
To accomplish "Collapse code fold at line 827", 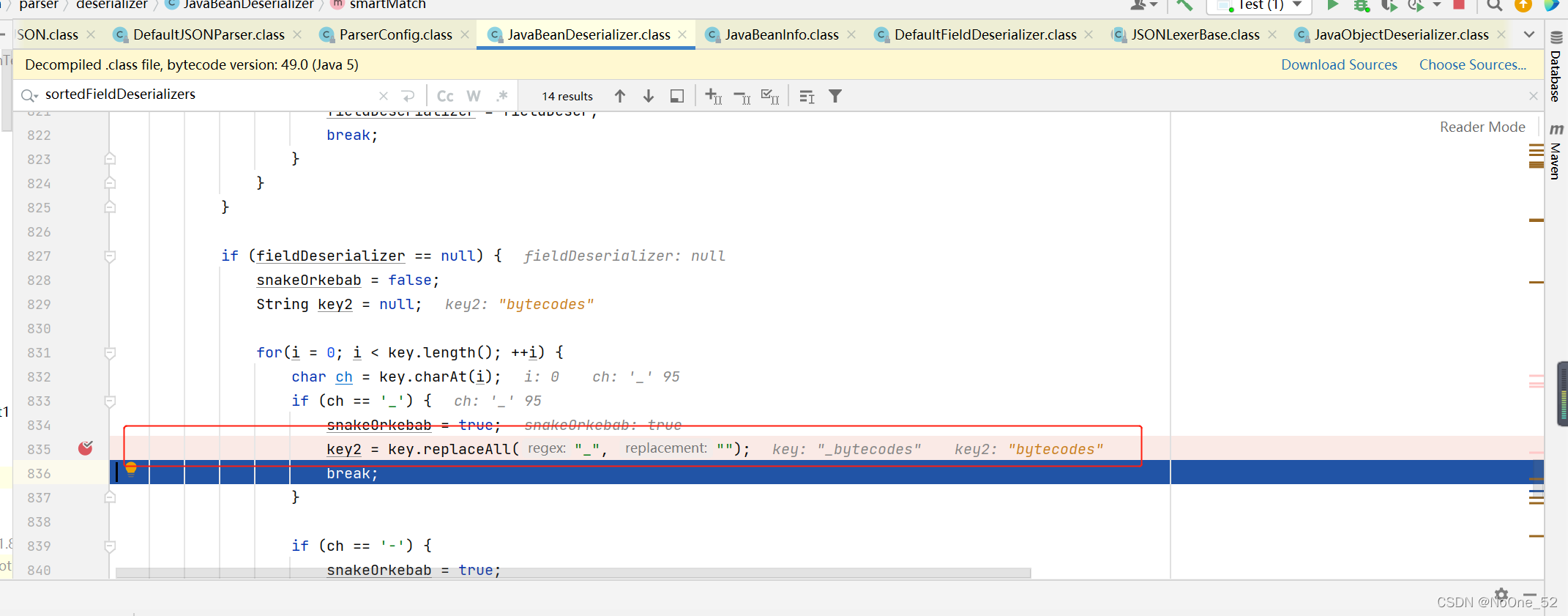I will coord(110,256).
